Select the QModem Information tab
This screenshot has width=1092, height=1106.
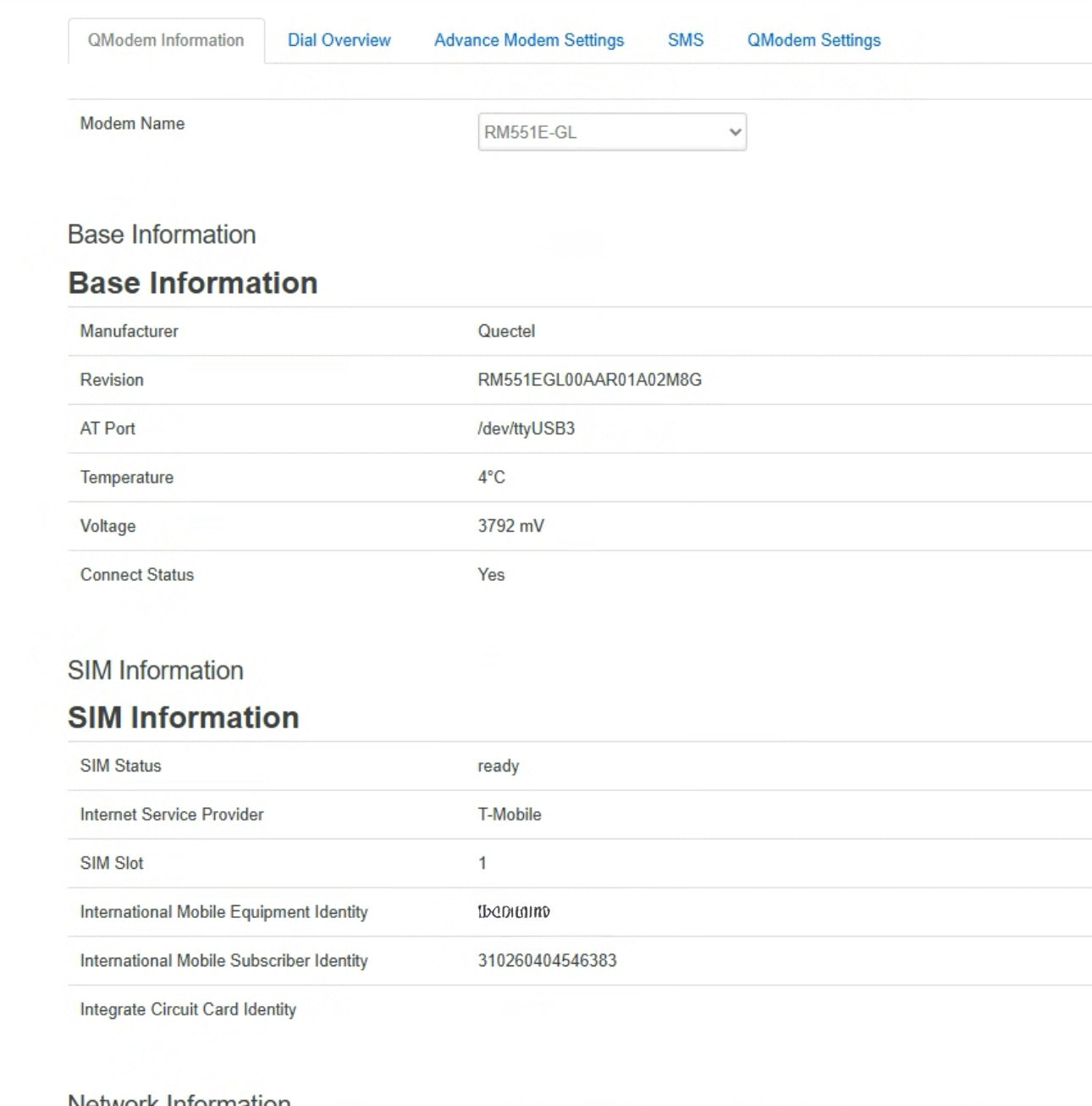(166, 40)
